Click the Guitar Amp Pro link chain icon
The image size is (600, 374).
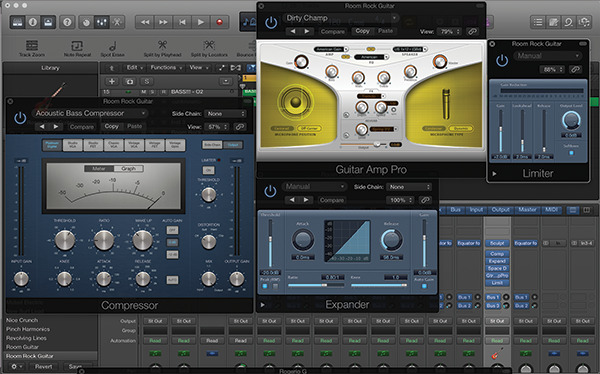pyautogui.click(x=472, y=31)
